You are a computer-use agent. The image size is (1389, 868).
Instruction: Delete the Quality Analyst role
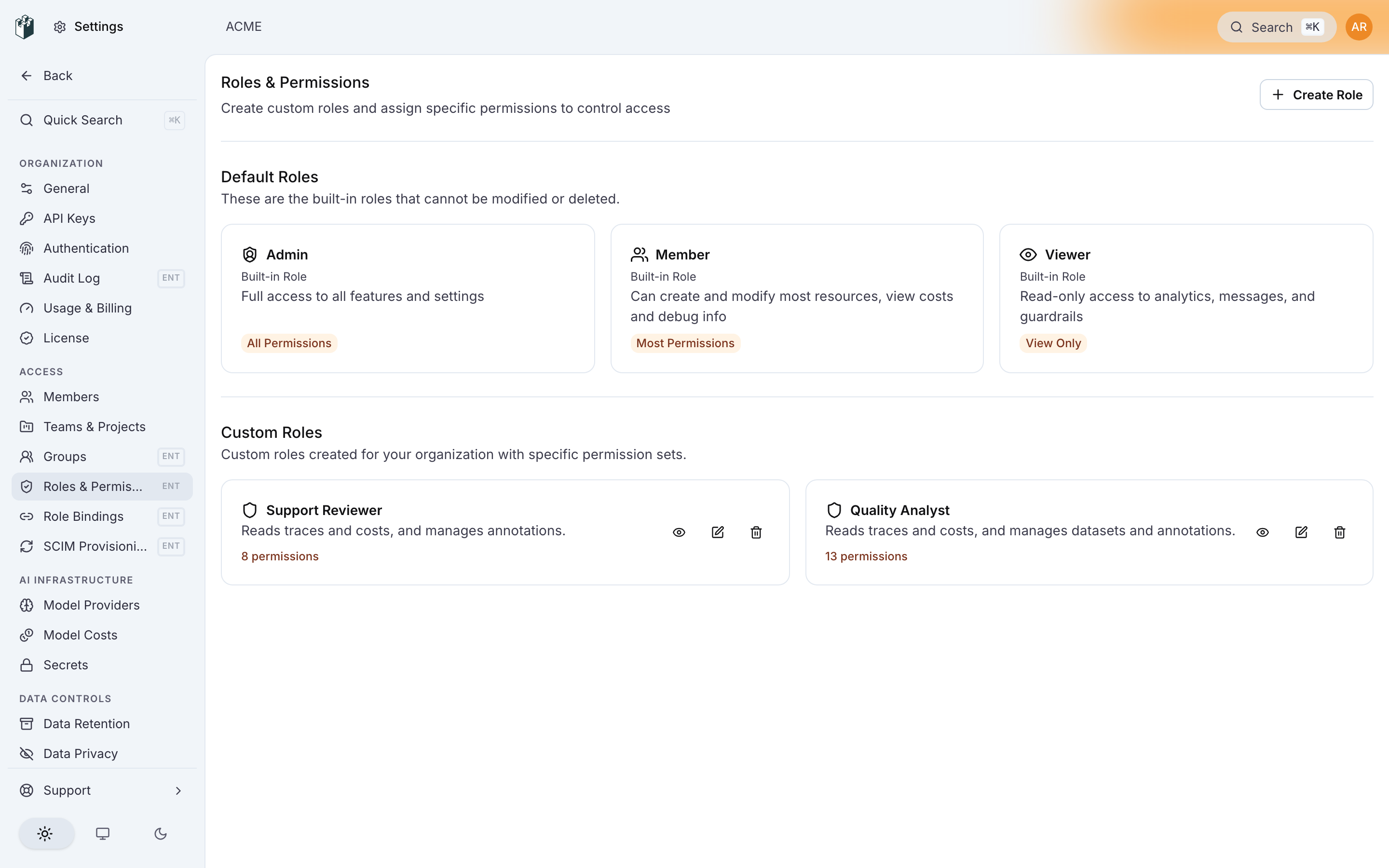[x=1340, y=532]
